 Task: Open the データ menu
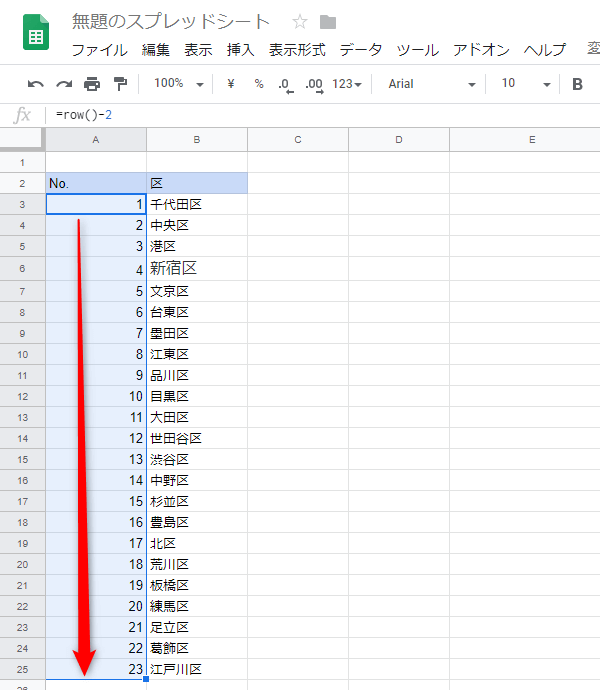361,50
